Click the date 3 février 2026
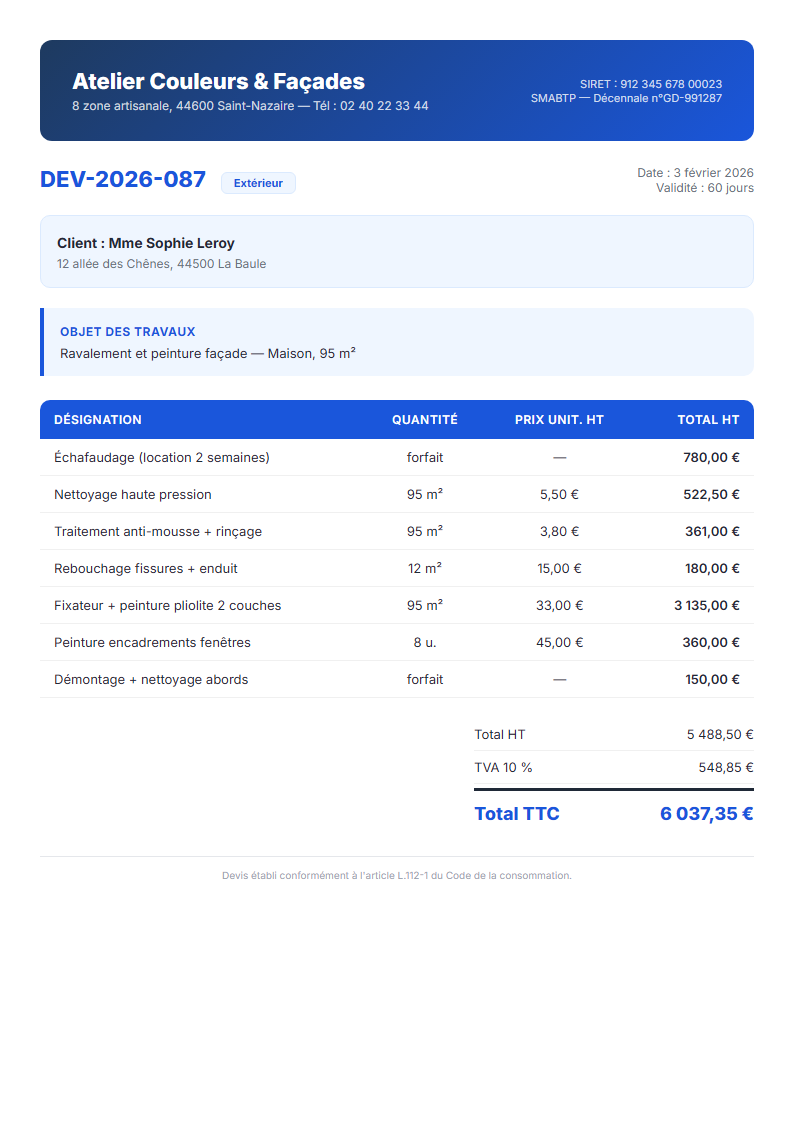Image resolution: width=794 pixels, height=1123 pixels. coord(695,173)
